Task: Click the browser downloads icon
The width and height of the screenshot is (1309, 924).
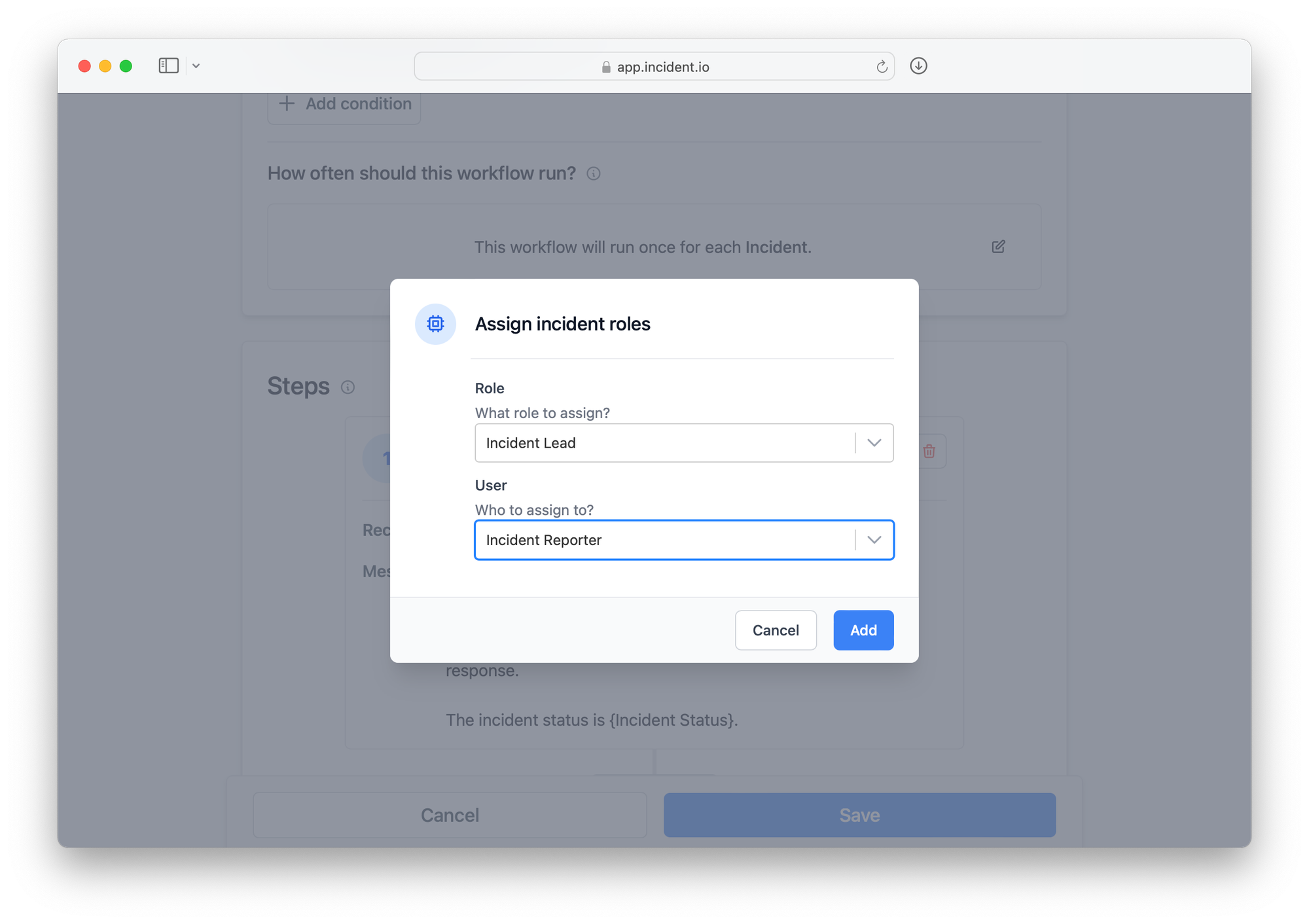Action: 918,66
